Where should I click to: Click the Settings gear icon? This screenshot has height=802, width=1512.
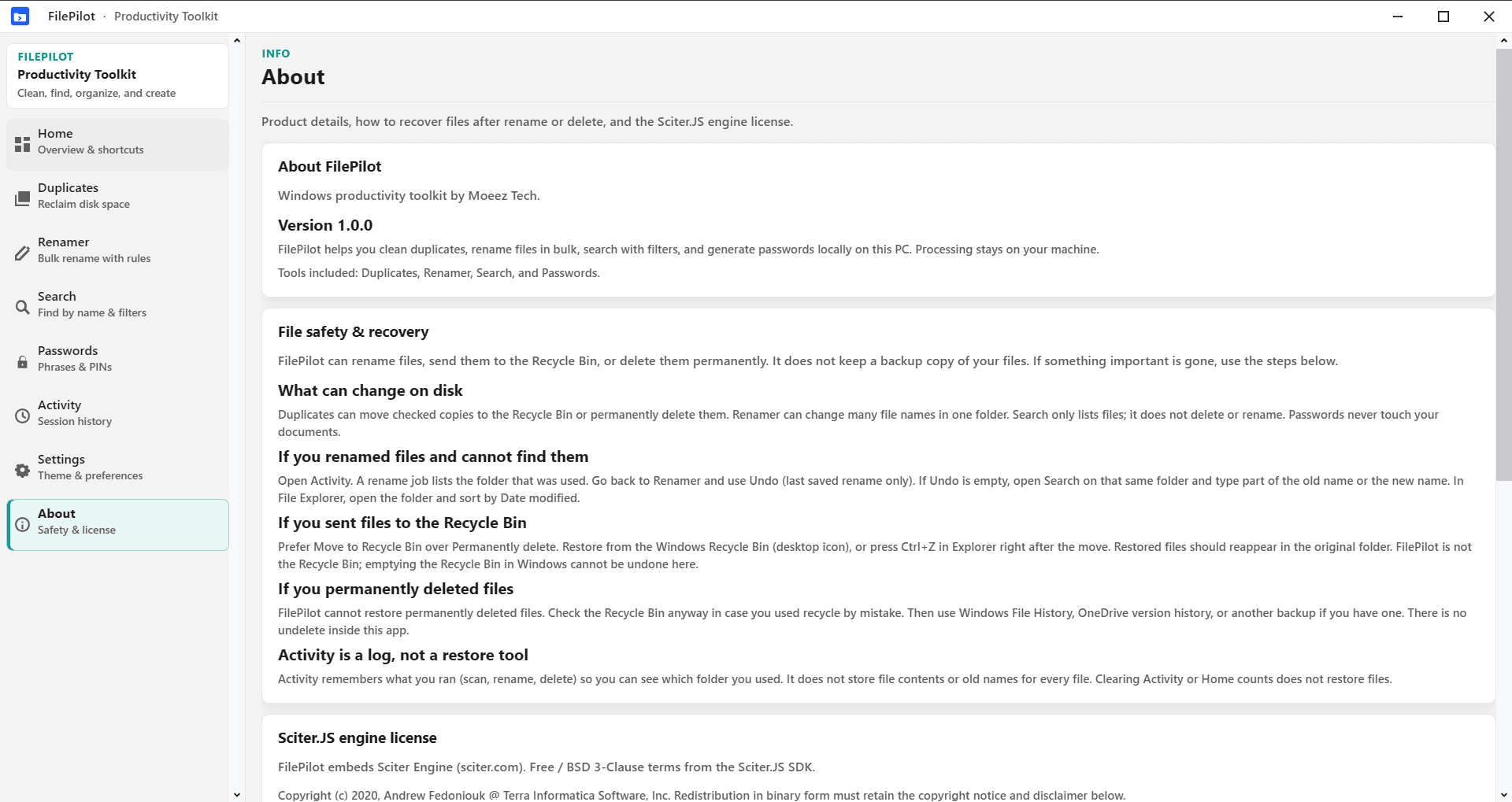(22, 471)
